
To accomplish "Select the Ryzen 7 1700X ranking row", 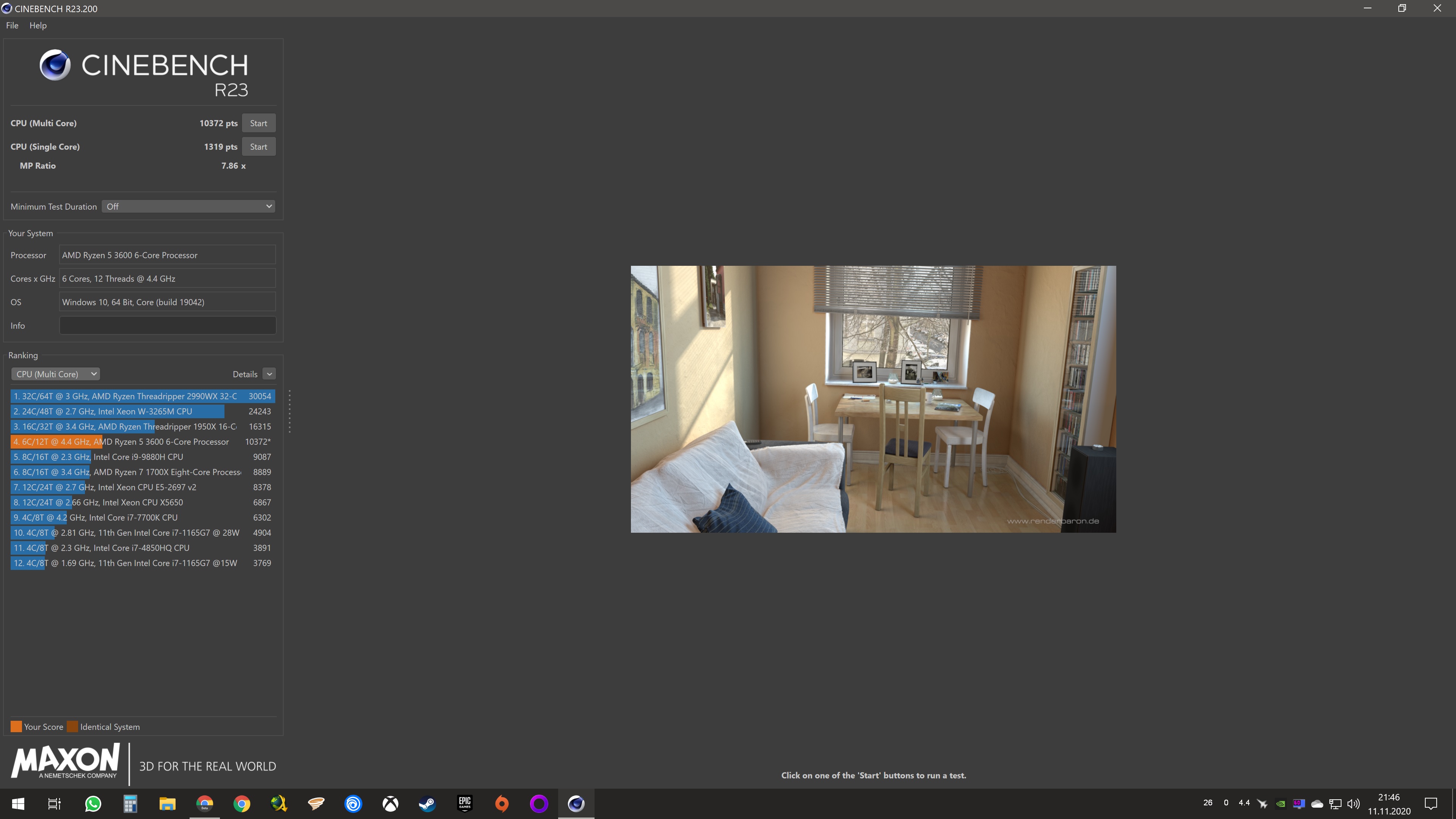I will 143,472.
